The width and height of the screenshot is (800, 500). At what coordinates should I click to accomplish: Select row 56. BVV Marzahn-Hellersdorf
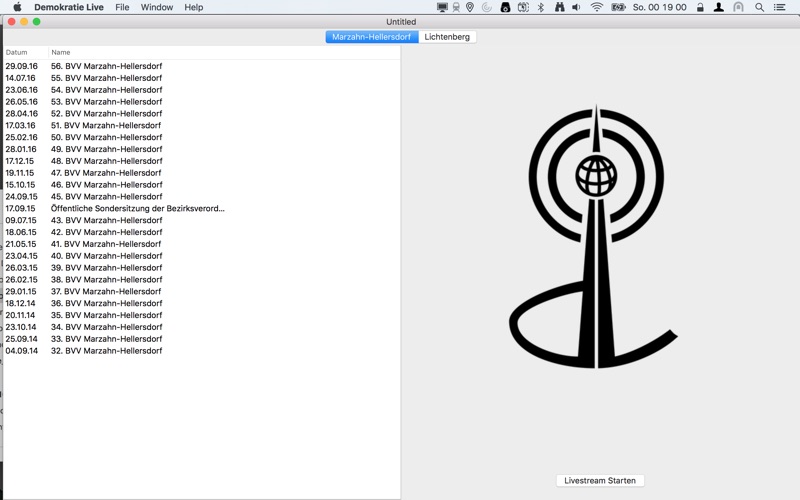point(202,66)
